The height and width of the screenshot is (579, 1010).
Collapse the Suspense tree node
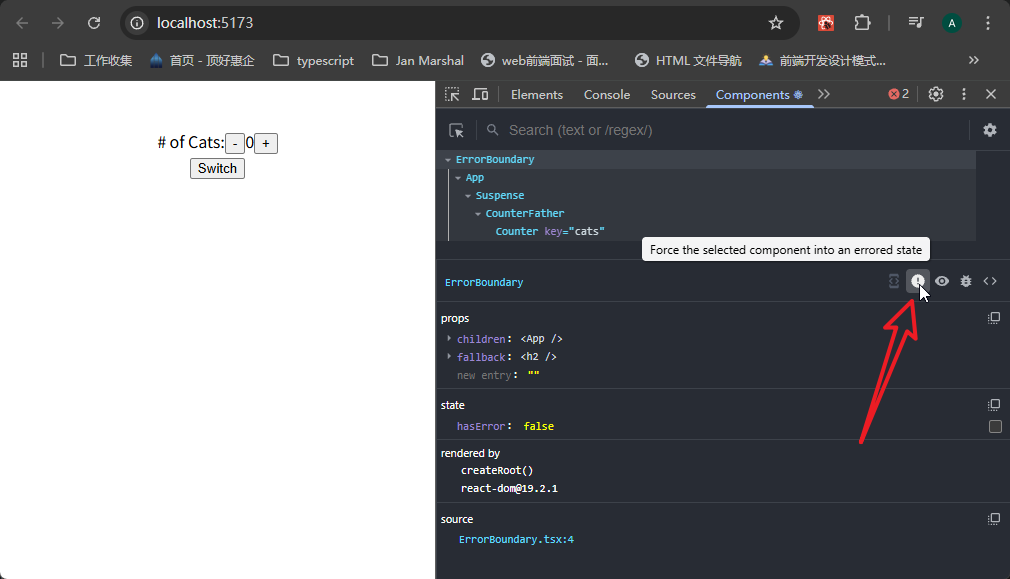coord(468,196)
